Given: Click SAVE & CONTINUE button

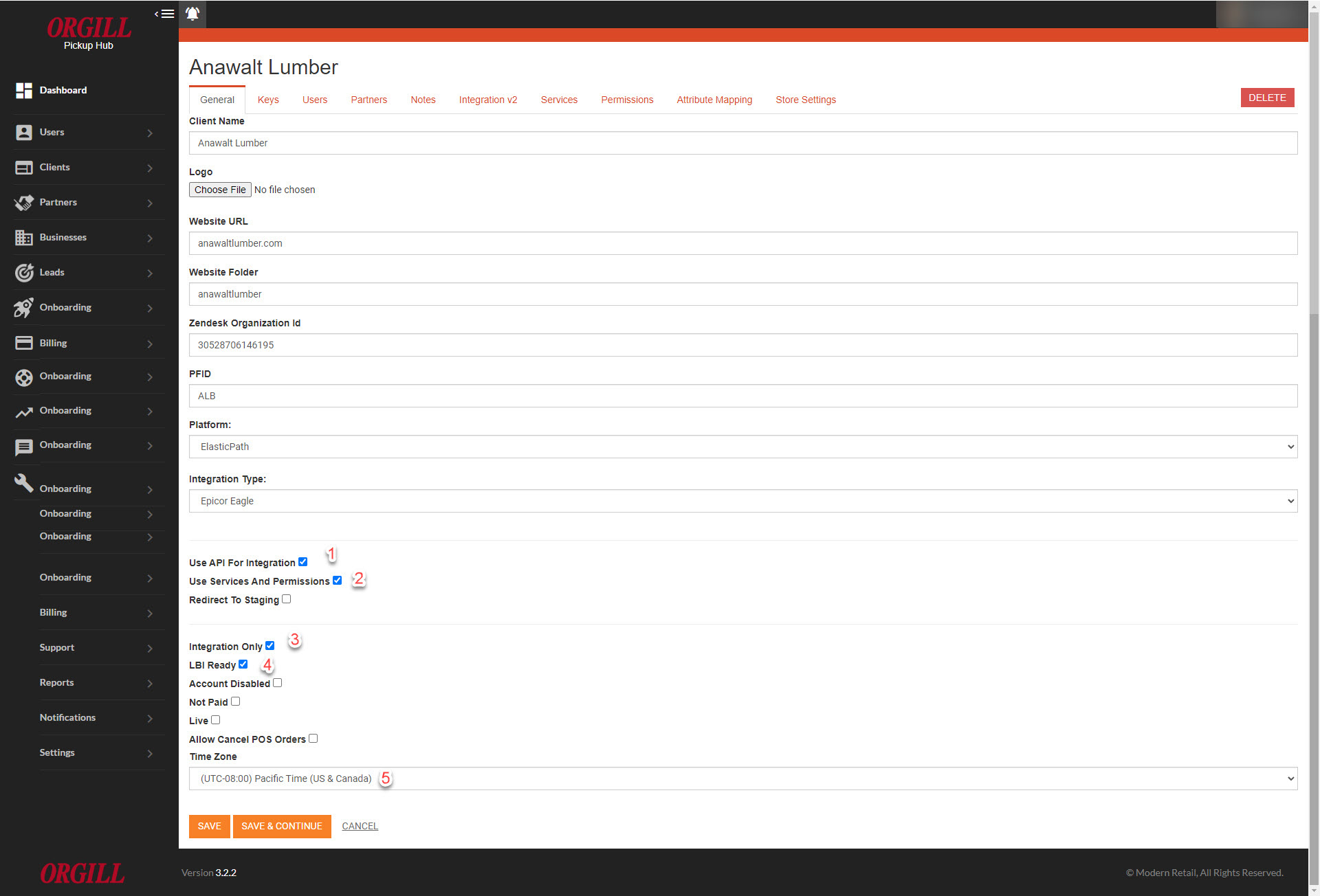Looking at the screenshot, I should (282, 826).
